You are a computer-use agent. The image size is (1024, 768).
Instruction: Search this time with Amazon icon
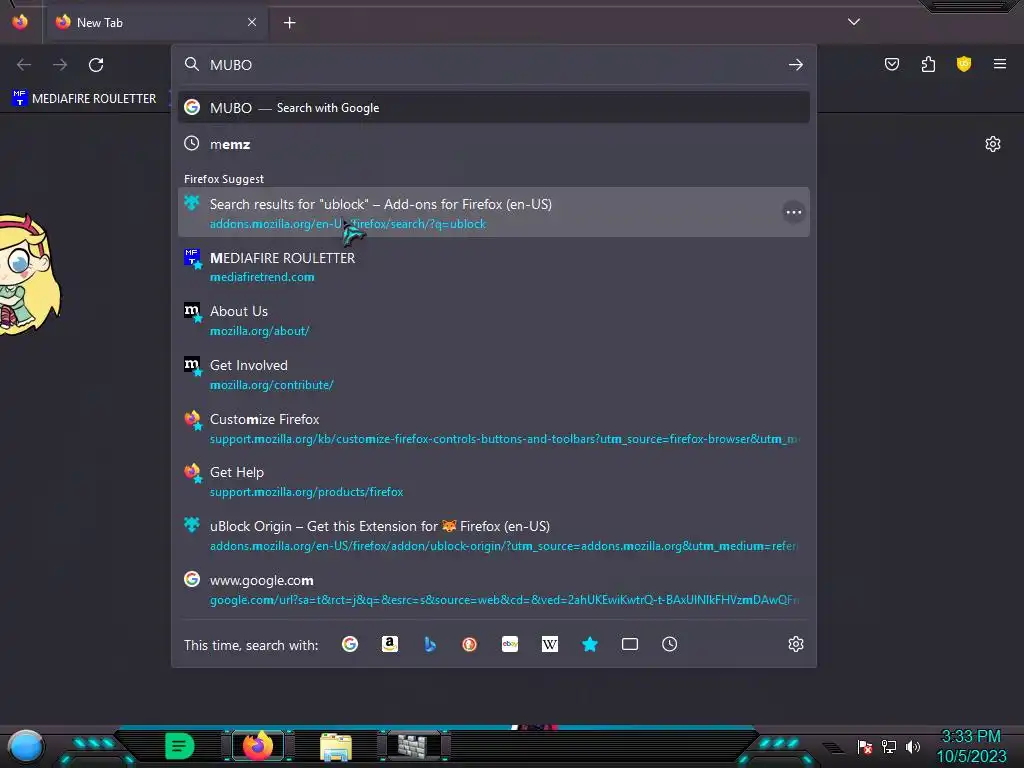point(390,645)
